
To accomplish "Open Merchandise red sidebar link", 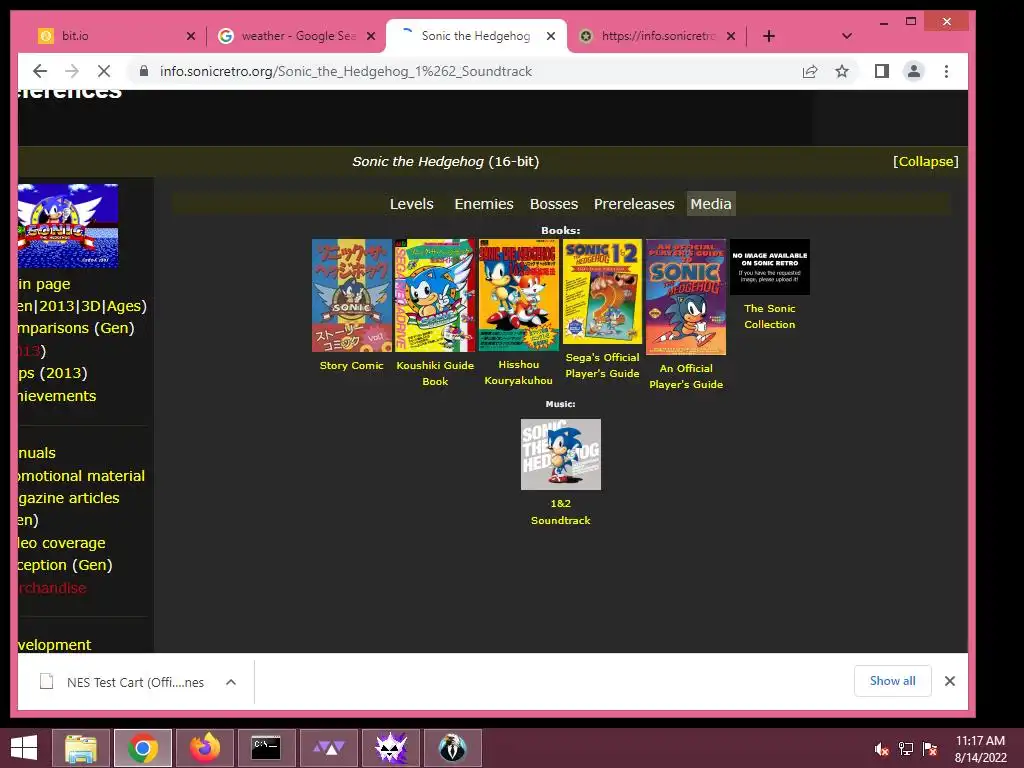I will coord(52,588).
